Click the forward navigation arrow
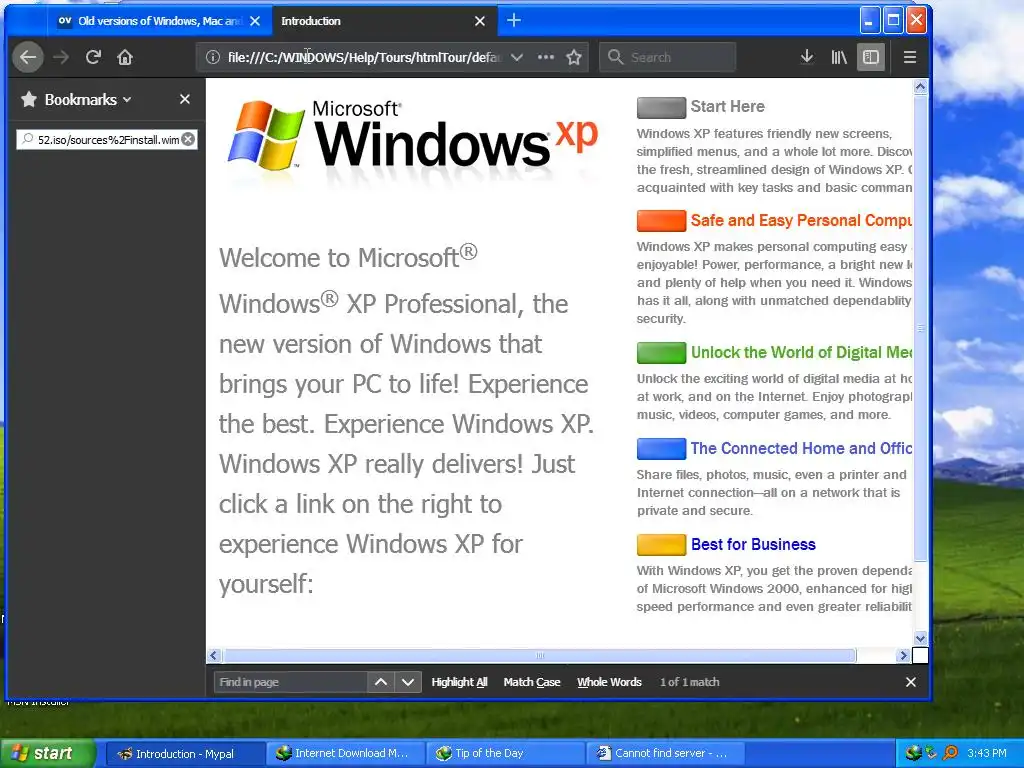The height and width of the screenshot is (768, 1024). pyautogui.click(x=61, y=57)
